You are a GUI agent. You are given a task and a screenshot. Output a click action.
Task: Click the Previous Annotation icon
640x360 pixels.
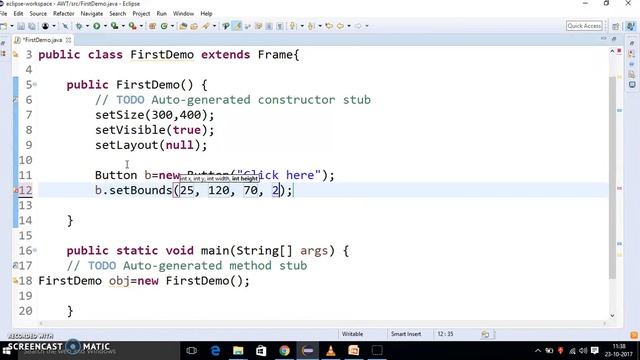click(x=311, y=26)
